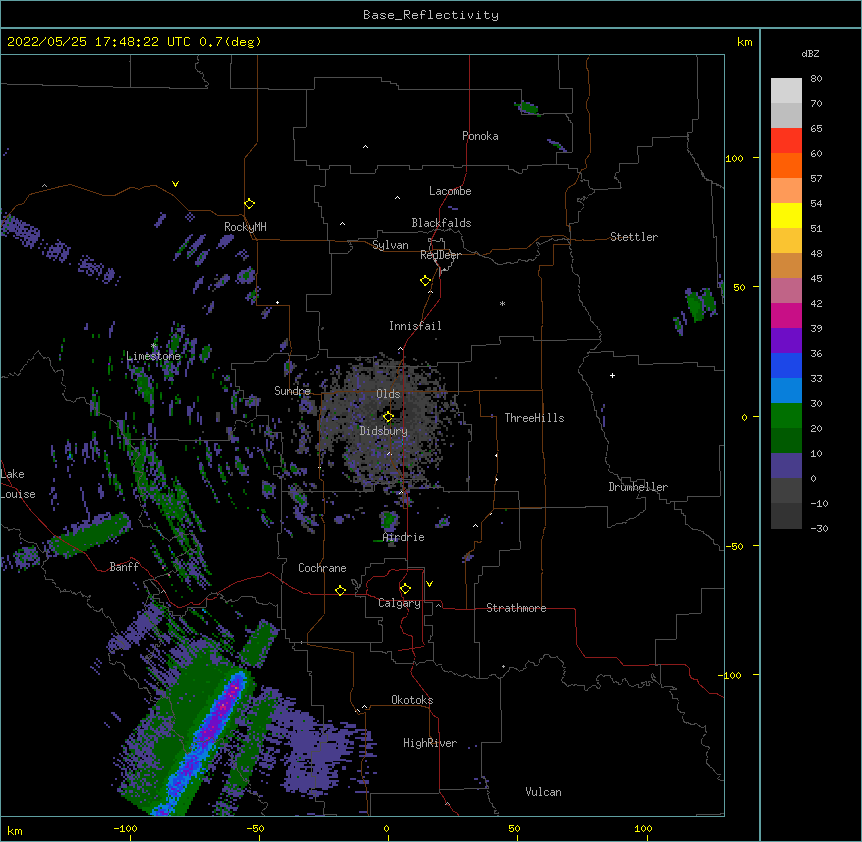Viewport: 862px width, 842px height.
Task: Select the yellow 54 dBZ legend swatch
Action: click(x=786, y=215)
